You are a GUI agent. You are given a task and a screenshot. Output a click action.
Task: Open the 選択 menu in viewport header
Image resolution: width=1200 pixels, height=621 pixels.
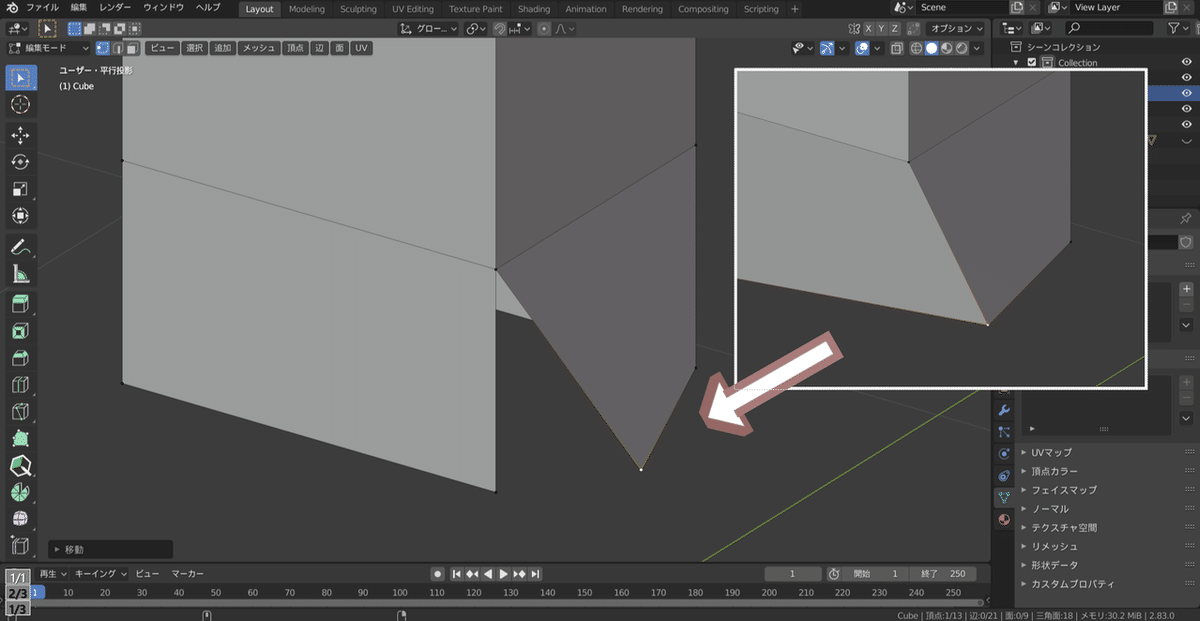coord(194,48)
